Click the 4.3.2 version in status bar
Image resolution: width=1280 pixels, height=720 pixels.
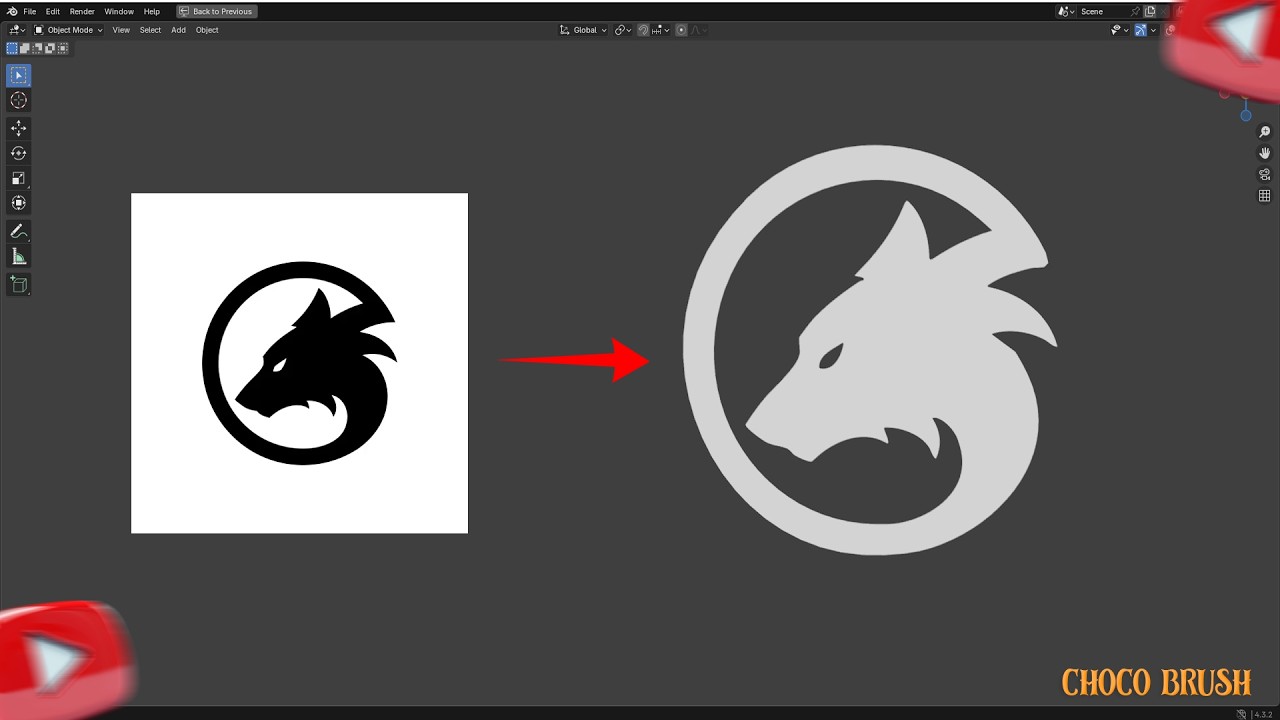pyautogui.click(x=1264, y=714)
